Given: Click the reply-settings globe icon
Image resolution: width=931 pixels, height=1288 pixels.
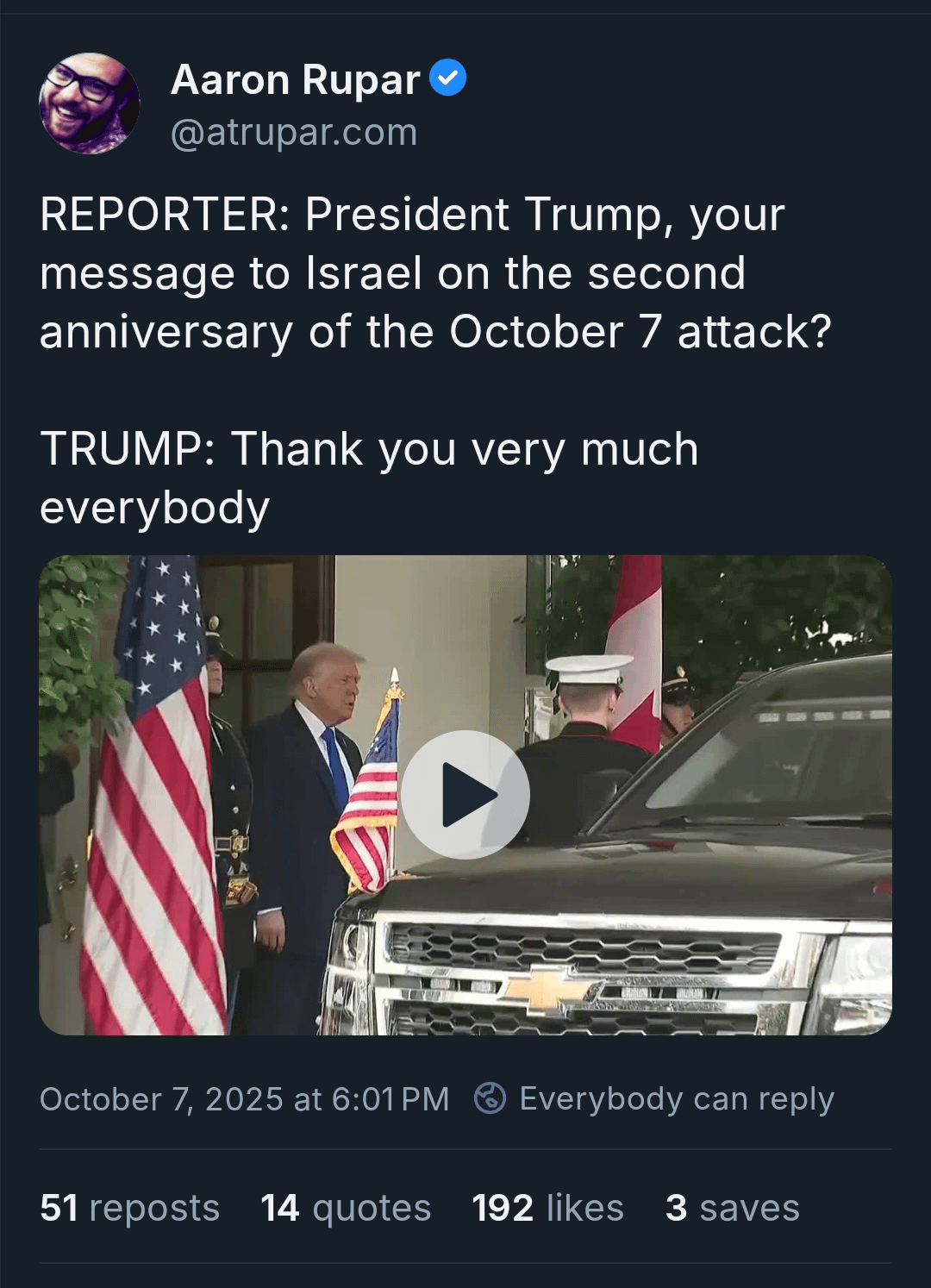Looking at the screenshot, I should 490,1098.
